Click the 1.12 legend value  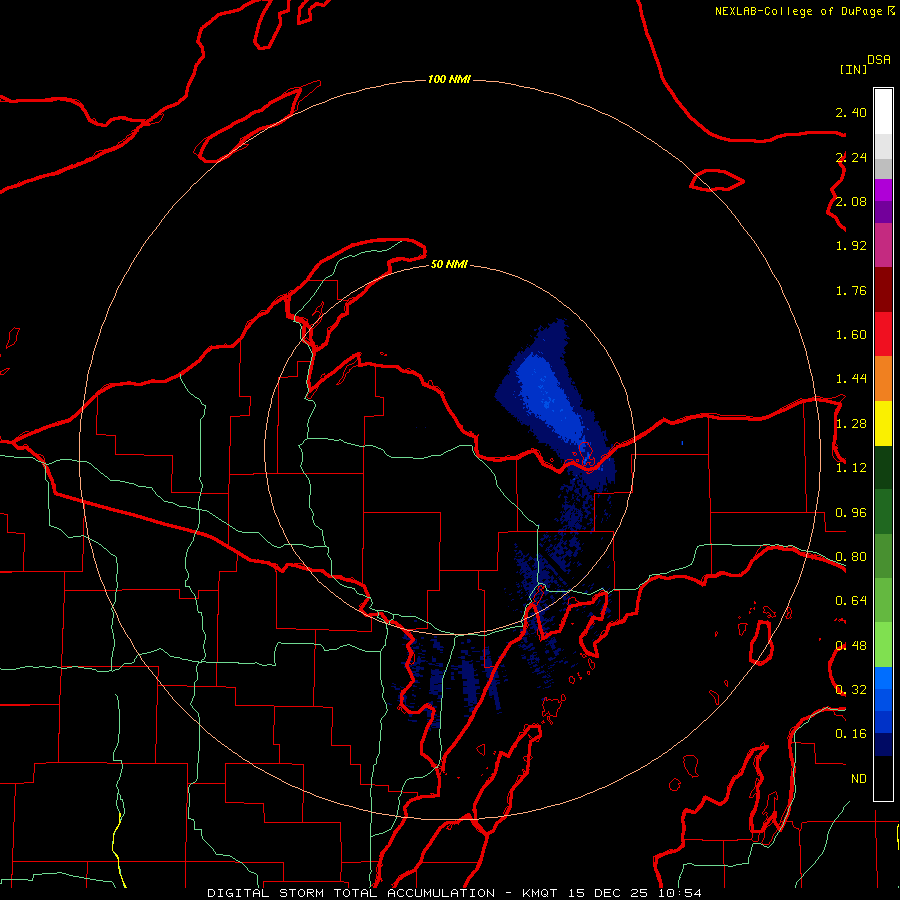point(851,468)
